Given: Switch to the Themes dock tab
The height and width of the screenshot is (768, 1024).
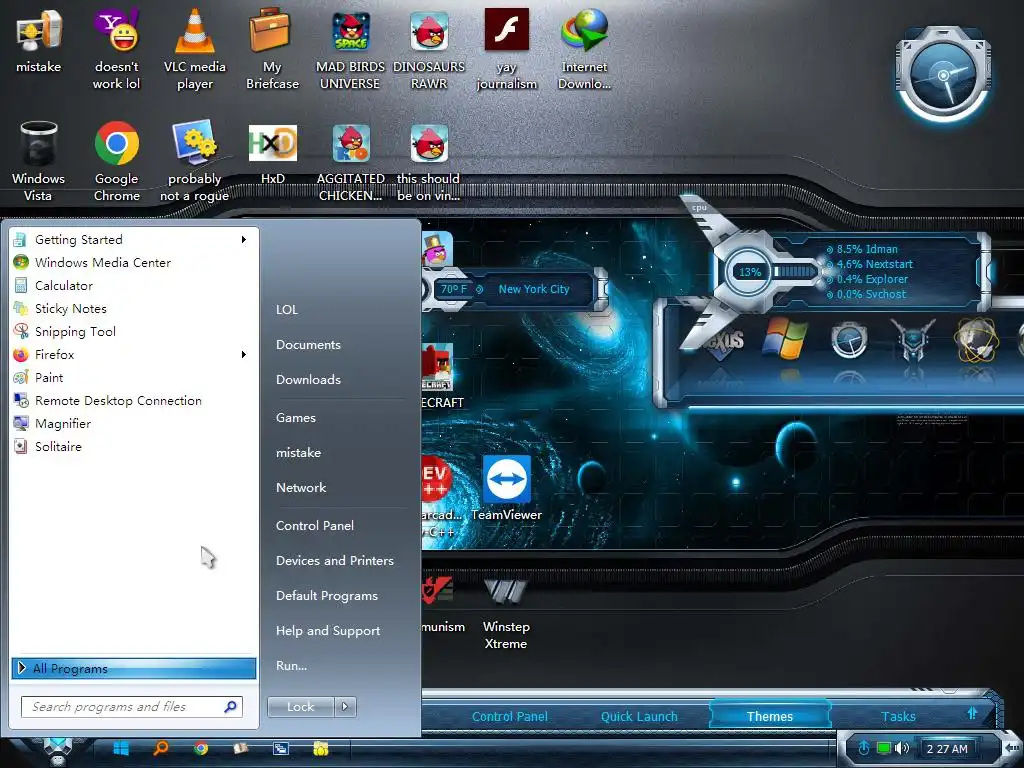Looking at the screenshot, I should [x=770, y=716].
